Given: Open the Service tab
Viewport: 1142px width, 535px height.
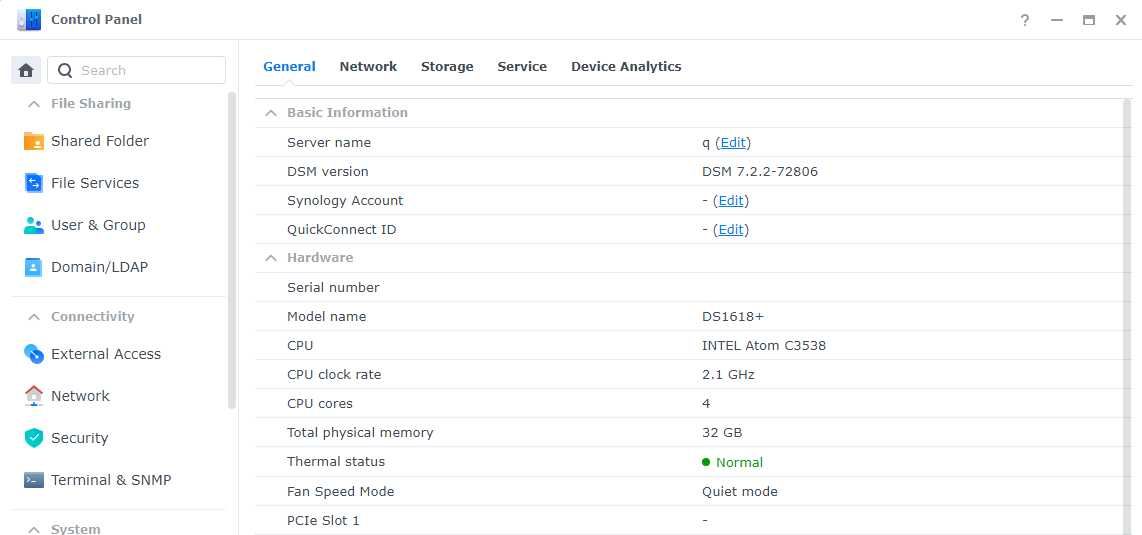Looking at the screenshot, I should [522, 66].
